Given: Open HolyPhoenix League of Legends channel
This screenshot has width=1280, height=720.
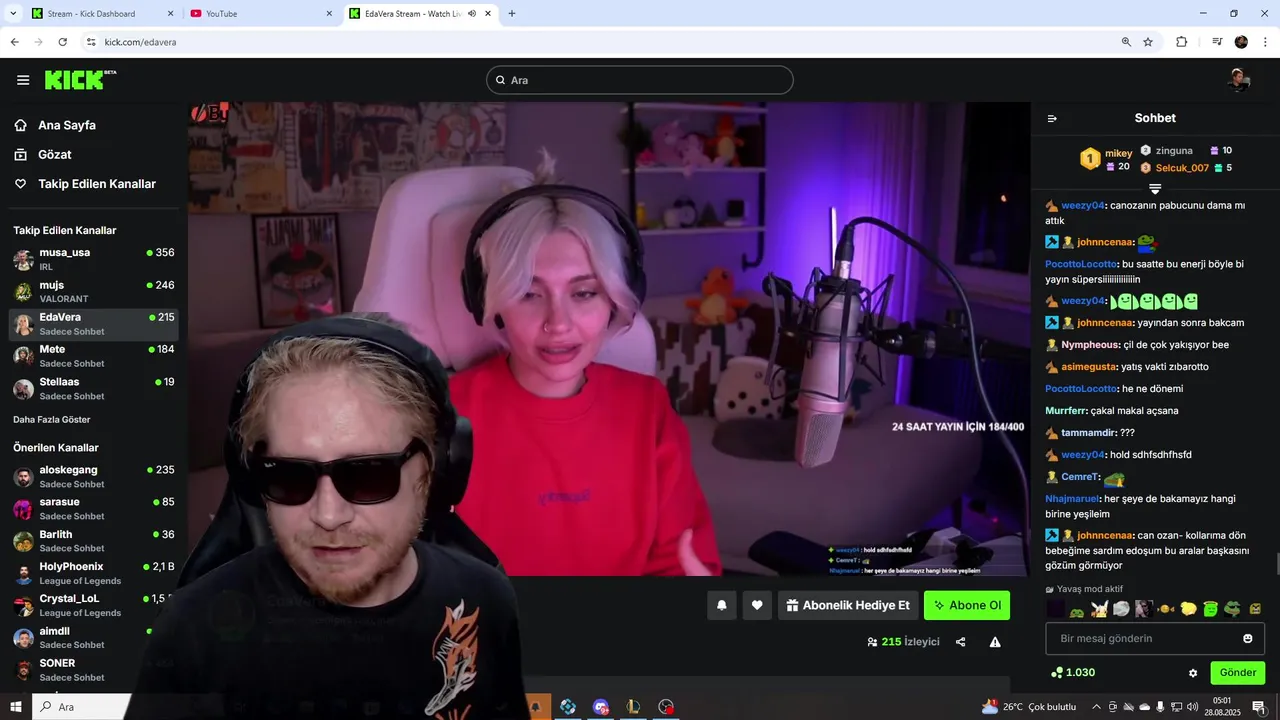Looking at the screenshot, I should [94, 573].
